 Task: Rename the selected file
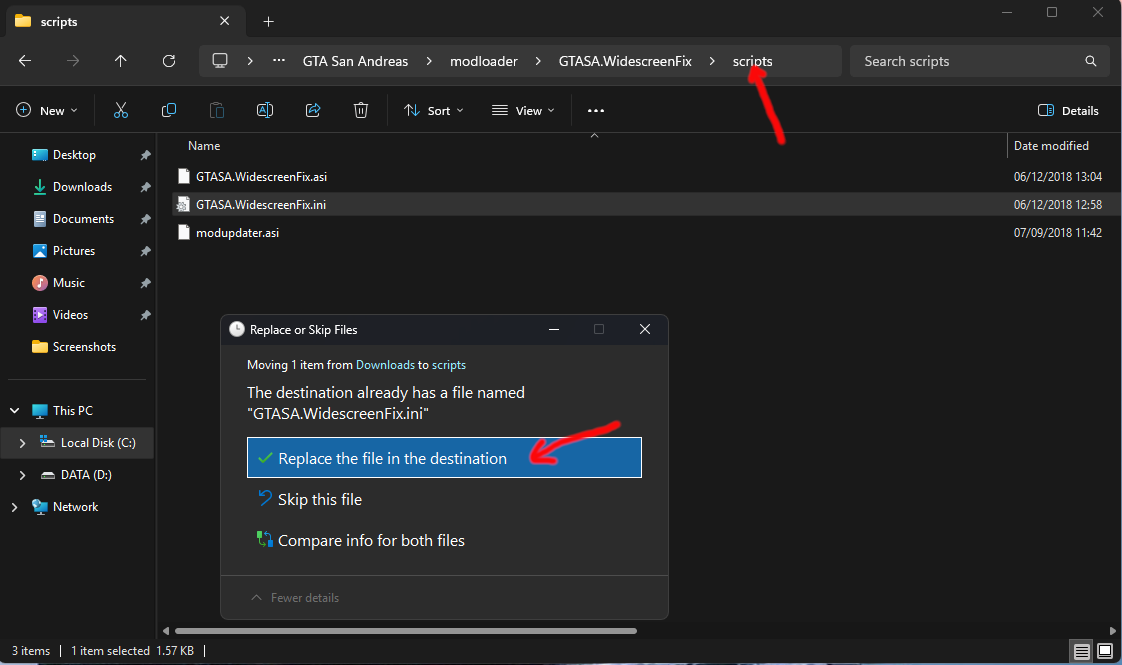tap(265, 110)
